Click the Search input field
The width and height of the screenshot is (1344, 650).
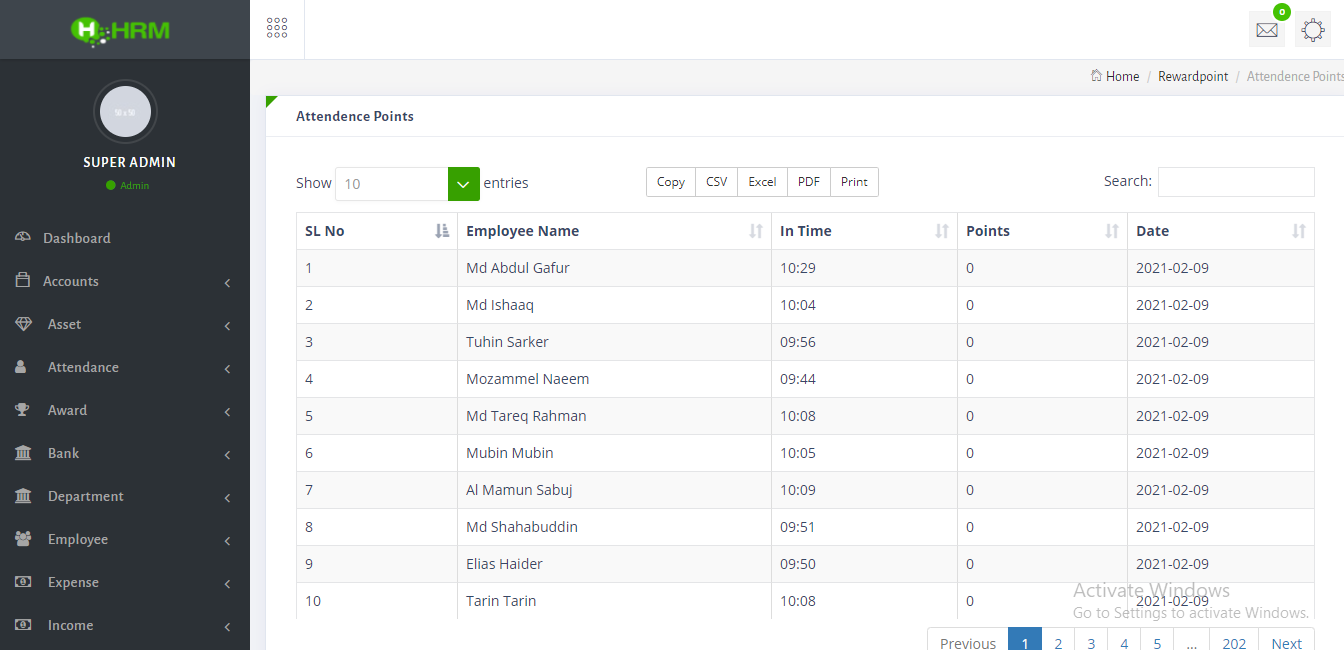[x=1235, y=182]
